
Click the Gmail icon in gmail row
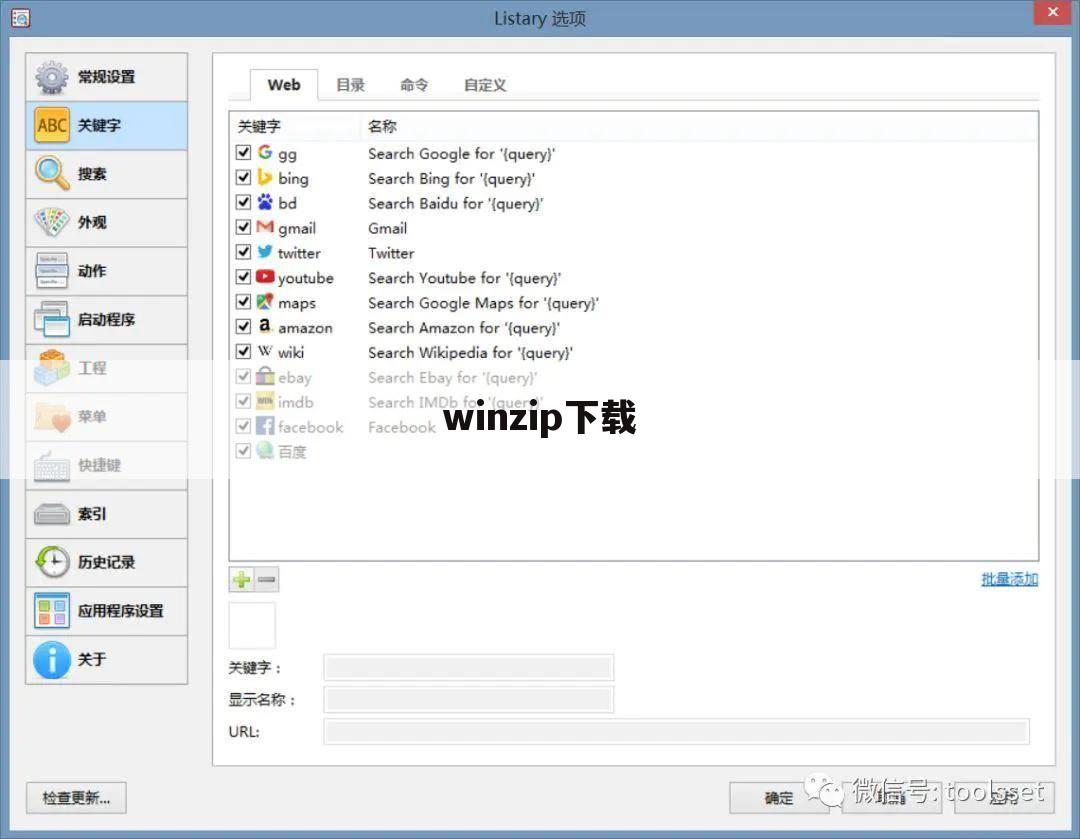[265, 227]
